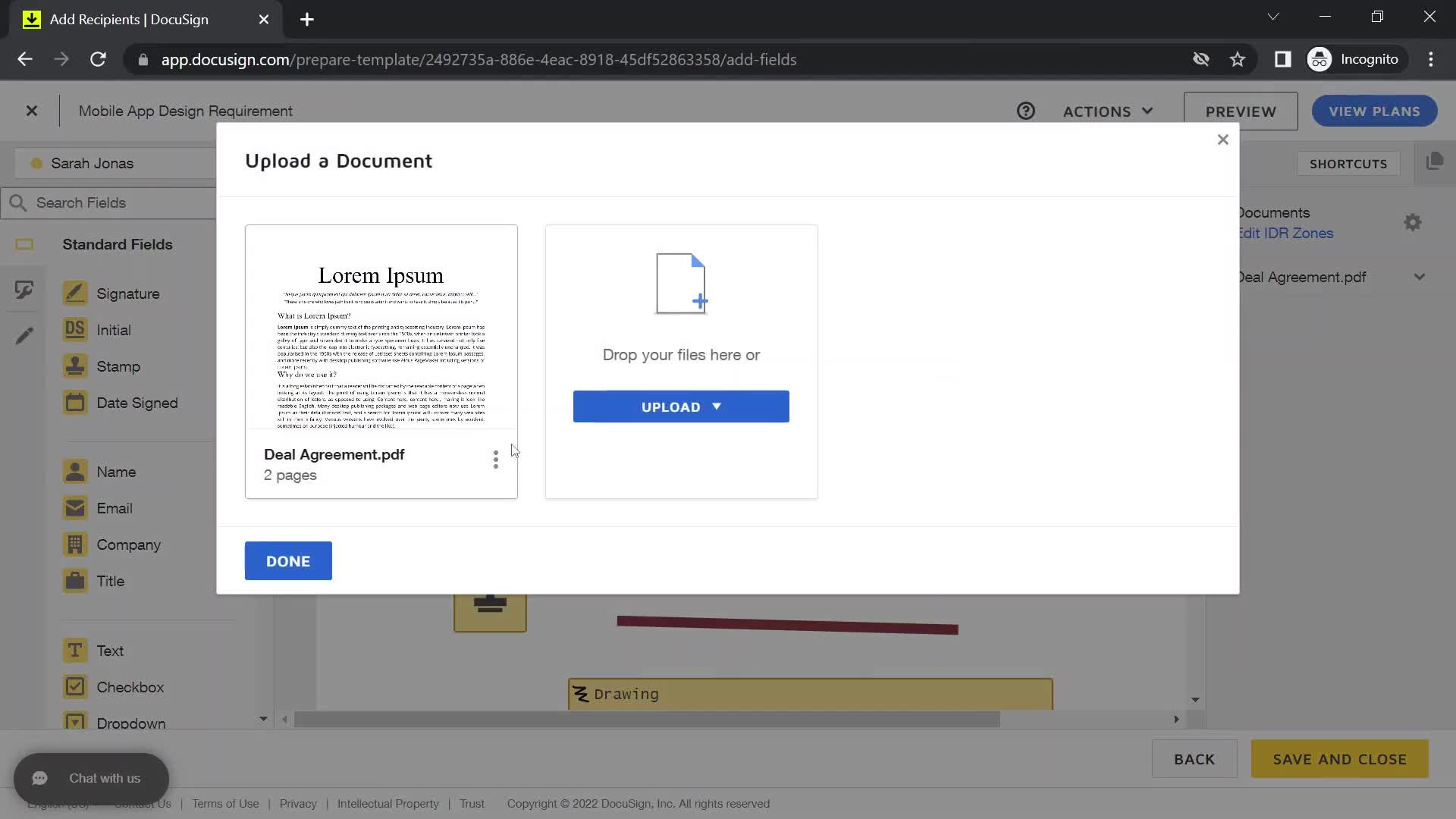Click the Edit IDR Zones link
The height and width of the screenshot is (819, 1456).
click(1285, 233)
